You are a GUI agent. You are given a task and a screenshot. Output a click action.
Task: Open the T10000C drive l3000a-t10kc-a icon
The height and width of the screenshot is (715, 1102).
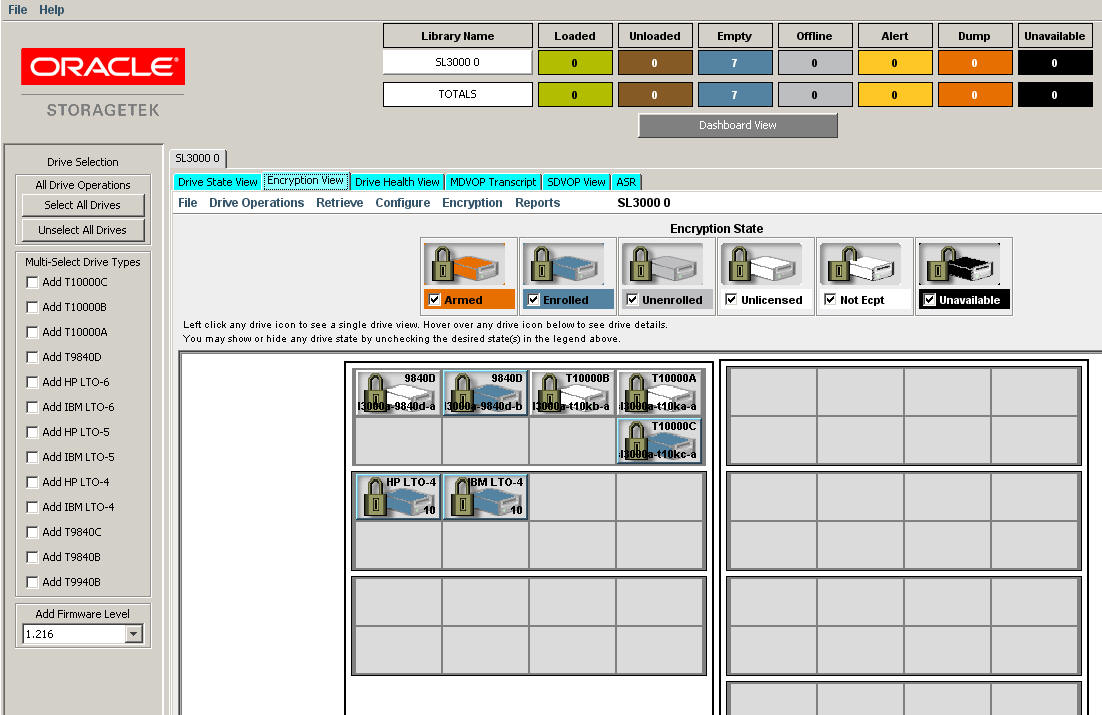pyautogui.click(x=659, y=441)
